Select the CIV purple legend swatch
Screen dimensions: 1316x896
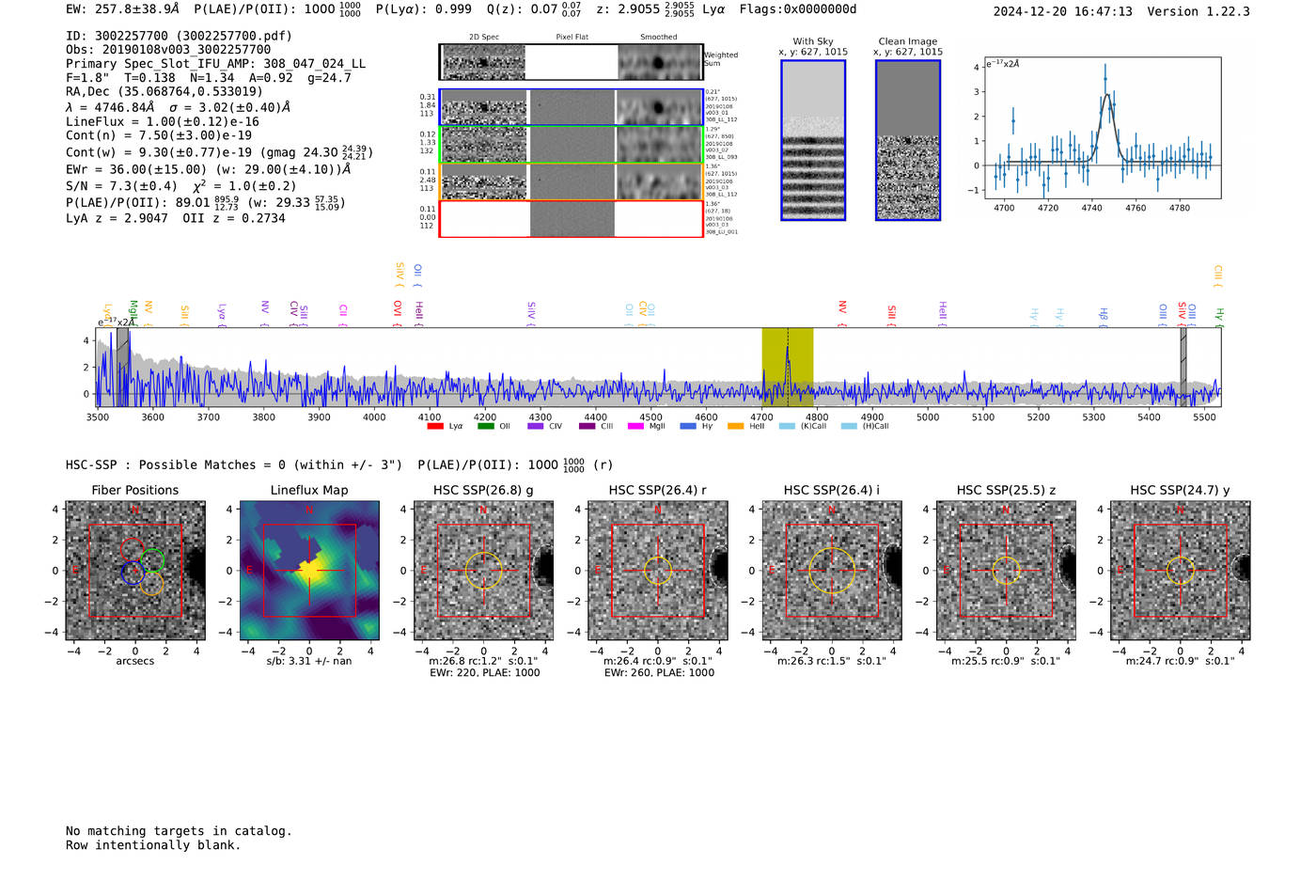(536, 427)
